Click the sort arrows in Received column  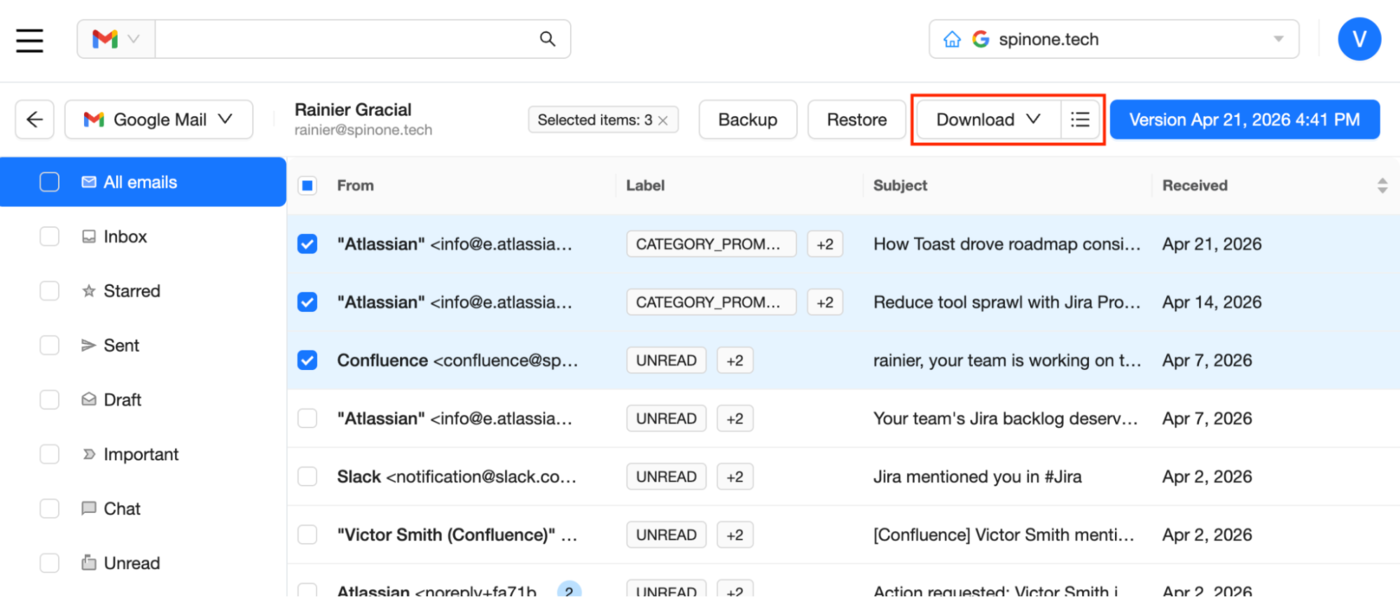point(1382,186)
